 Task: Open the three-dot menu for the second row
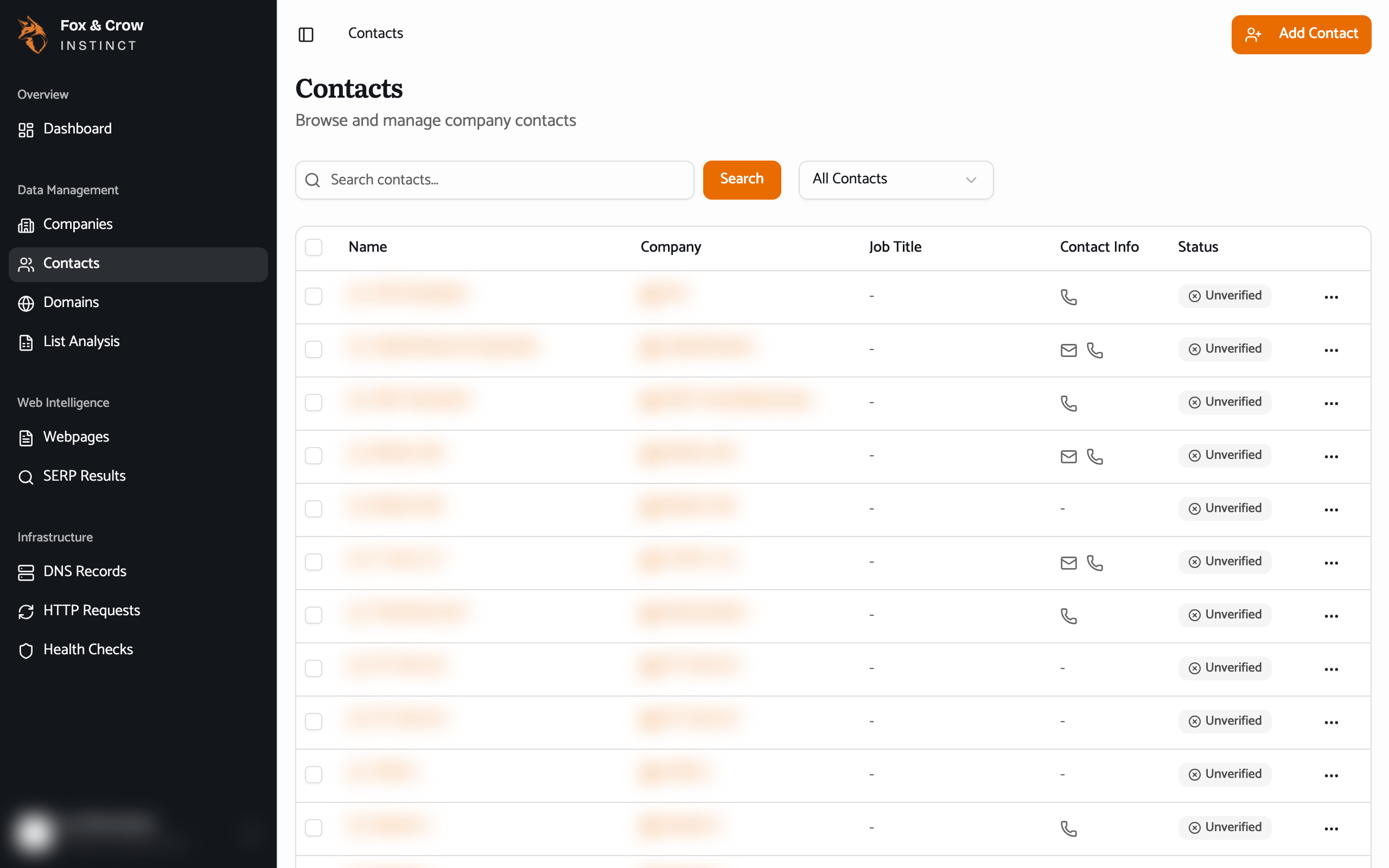pos(1331,350)
